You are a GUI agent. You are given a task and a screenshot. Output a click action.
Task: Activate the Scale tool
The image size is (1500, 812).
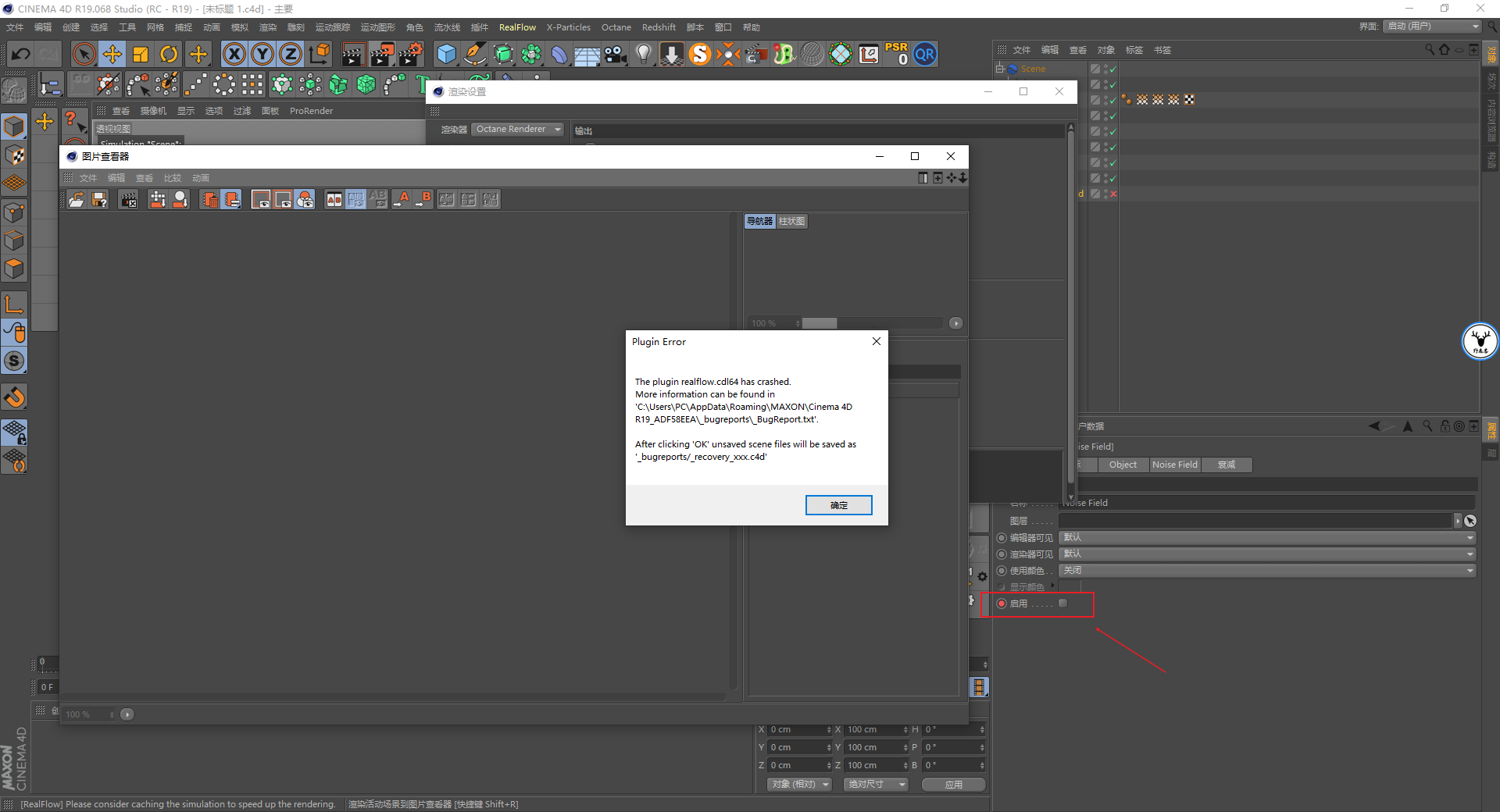141,54
